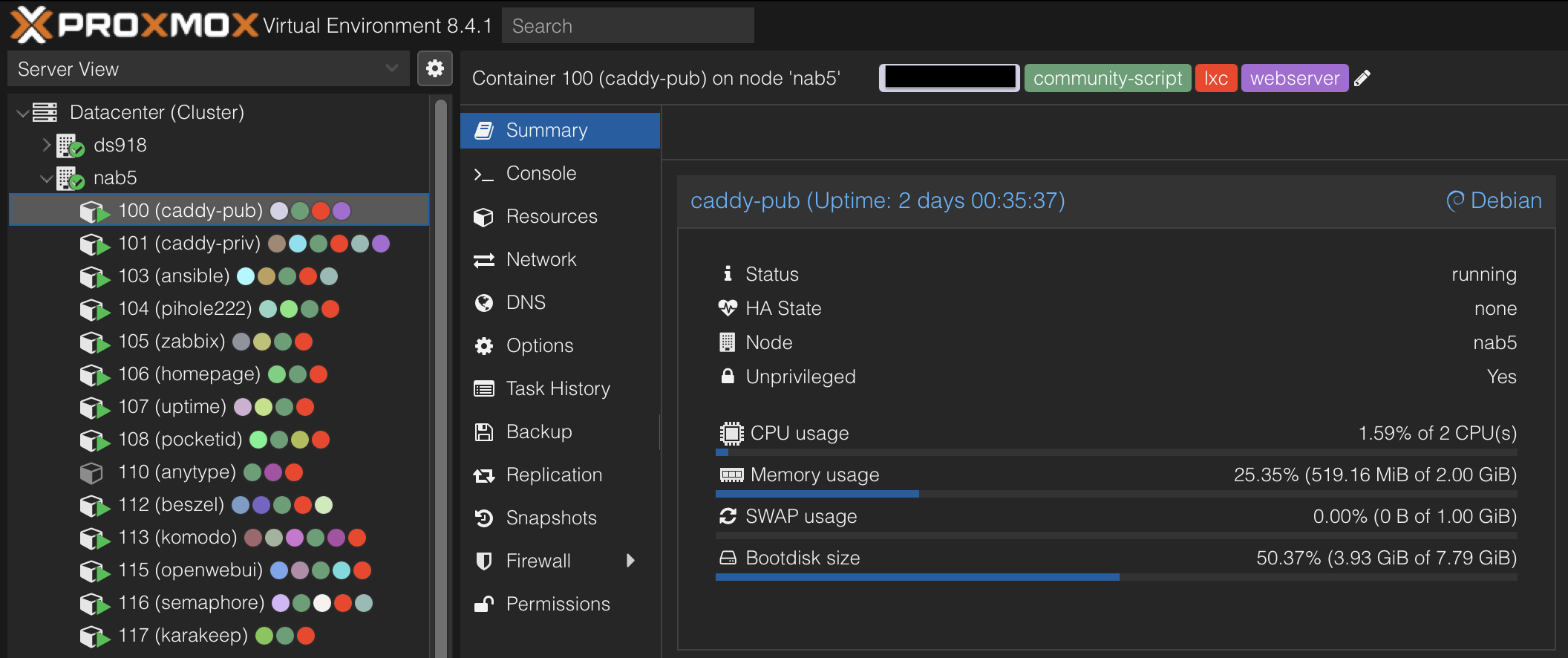Click the container icon for 100 caddy-pub
The width and height of the screenshot is (1568, 658).
[x=94, y=212]
